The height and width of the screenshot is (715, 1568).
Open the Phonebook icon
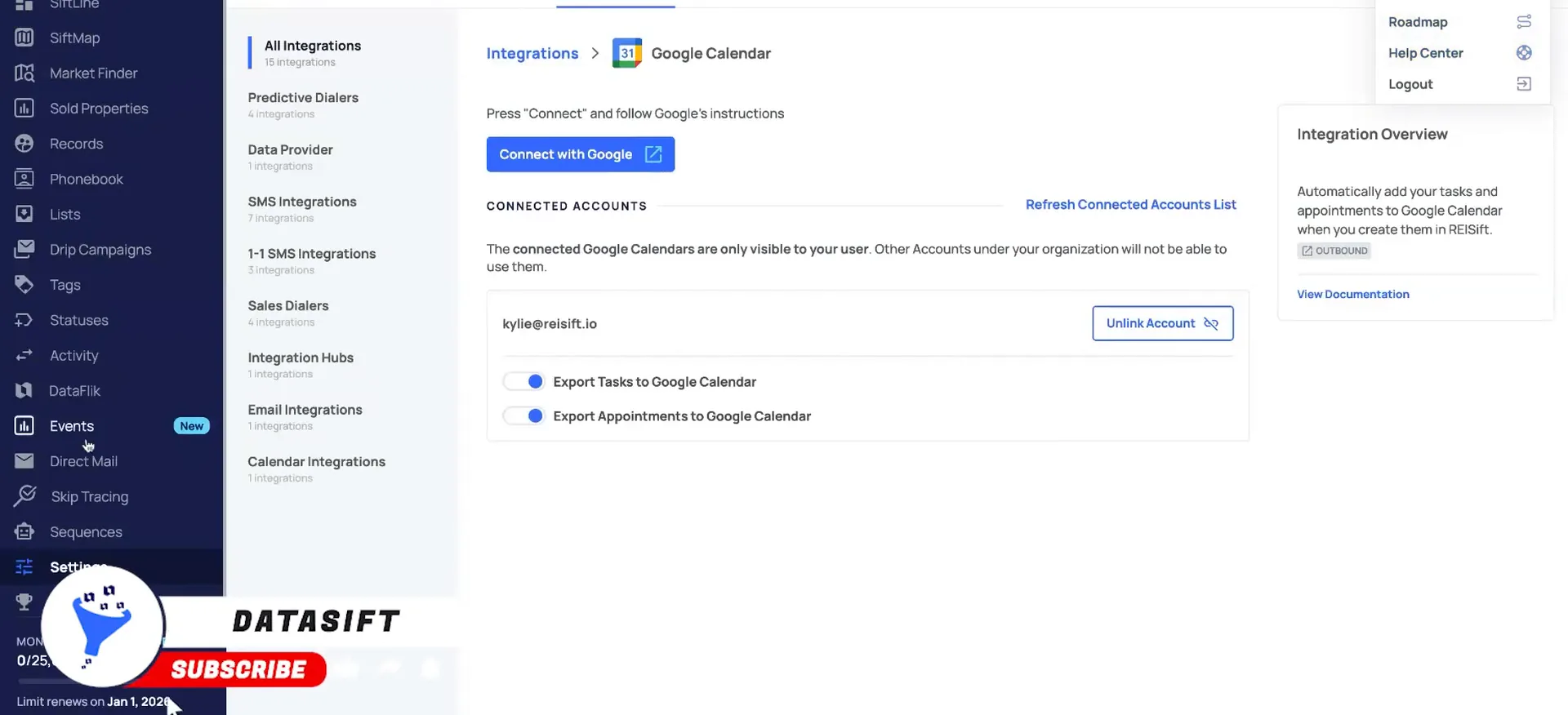tap(24, 179)
